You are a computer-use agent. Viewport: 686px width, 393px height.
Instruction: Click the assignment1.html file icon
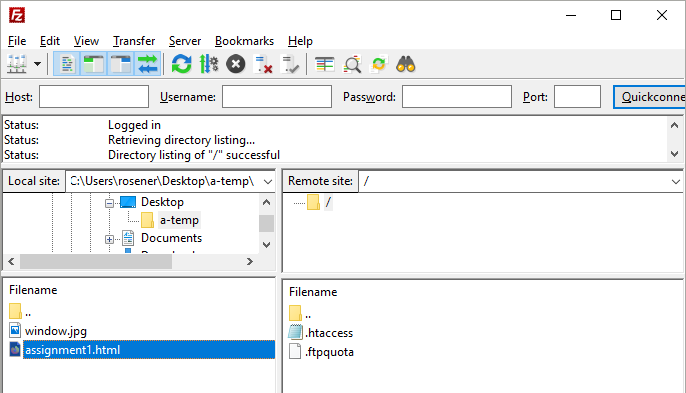tap(15, 349)
